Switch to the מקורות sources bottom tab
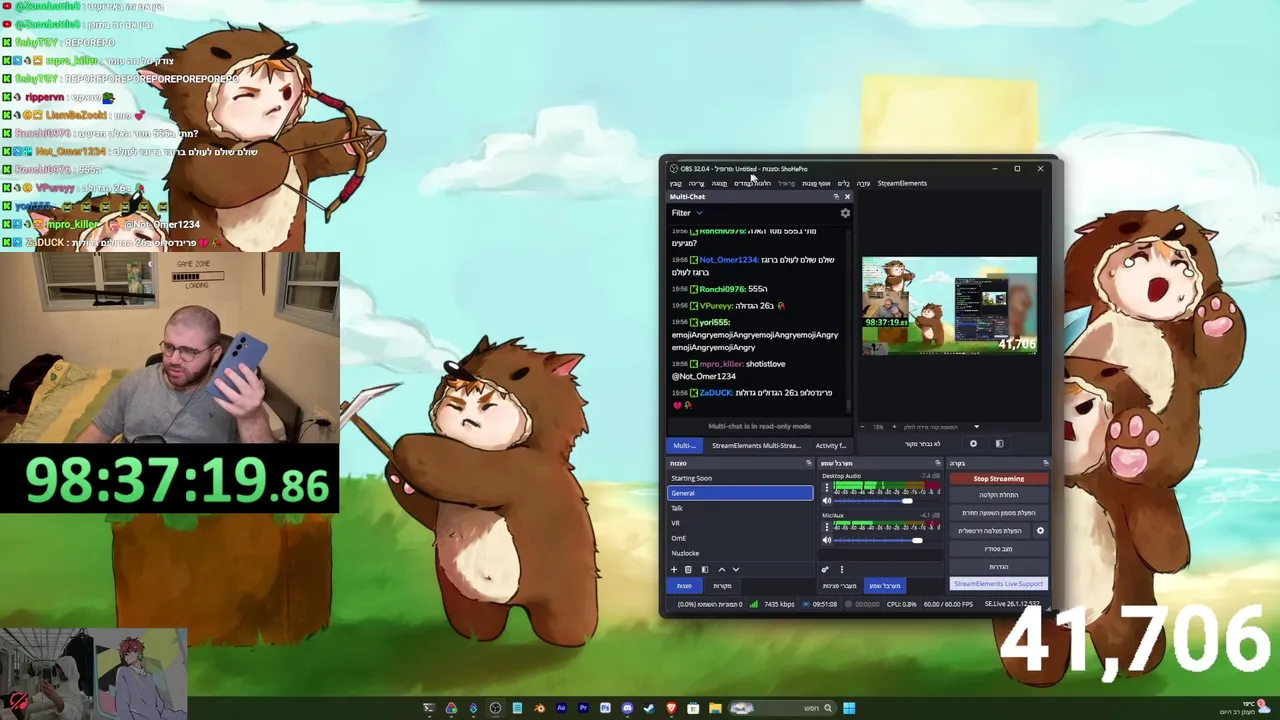 (x=722, y=586)
